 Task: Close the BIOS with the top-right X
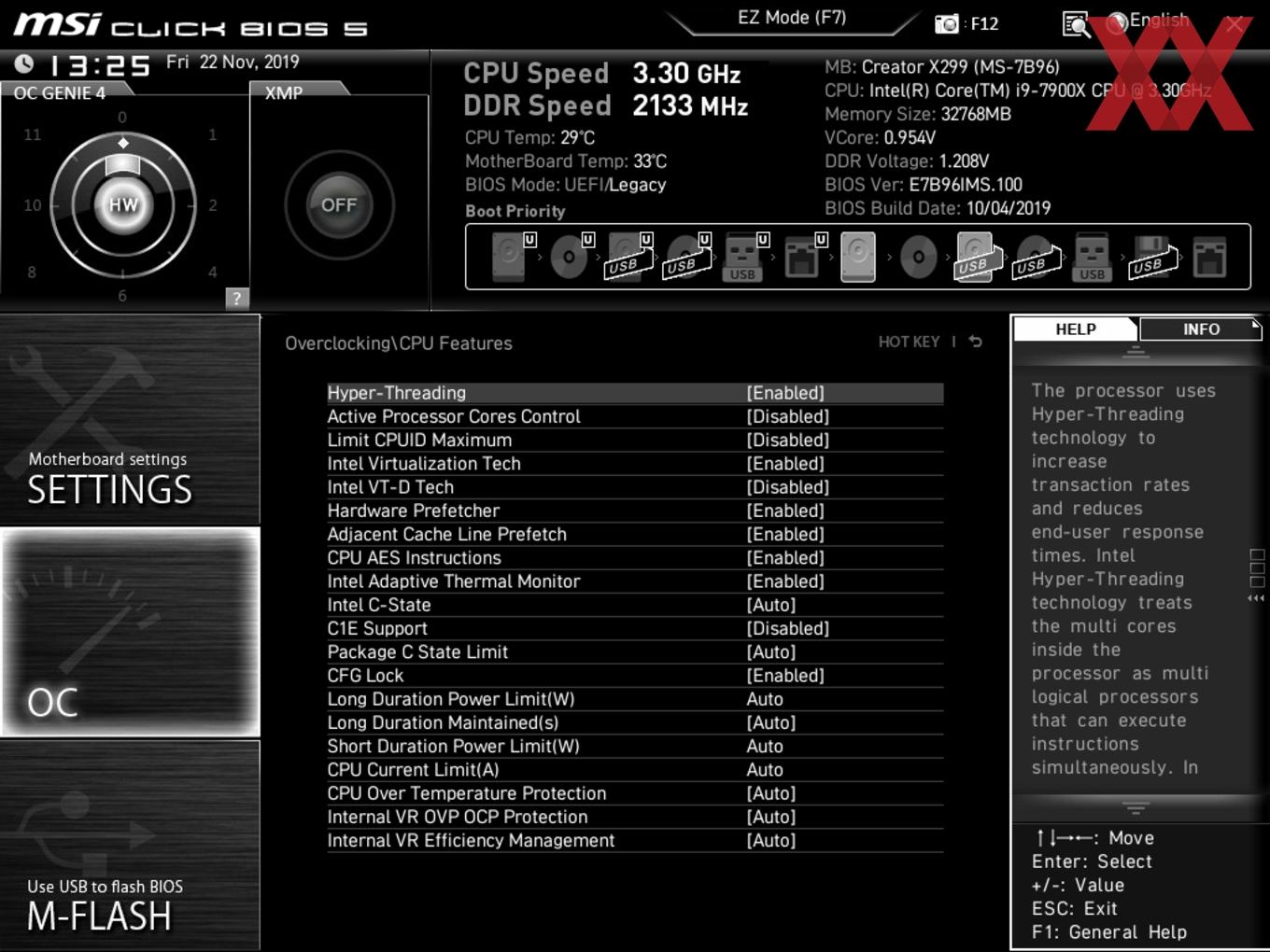[x=1235, y=24]
